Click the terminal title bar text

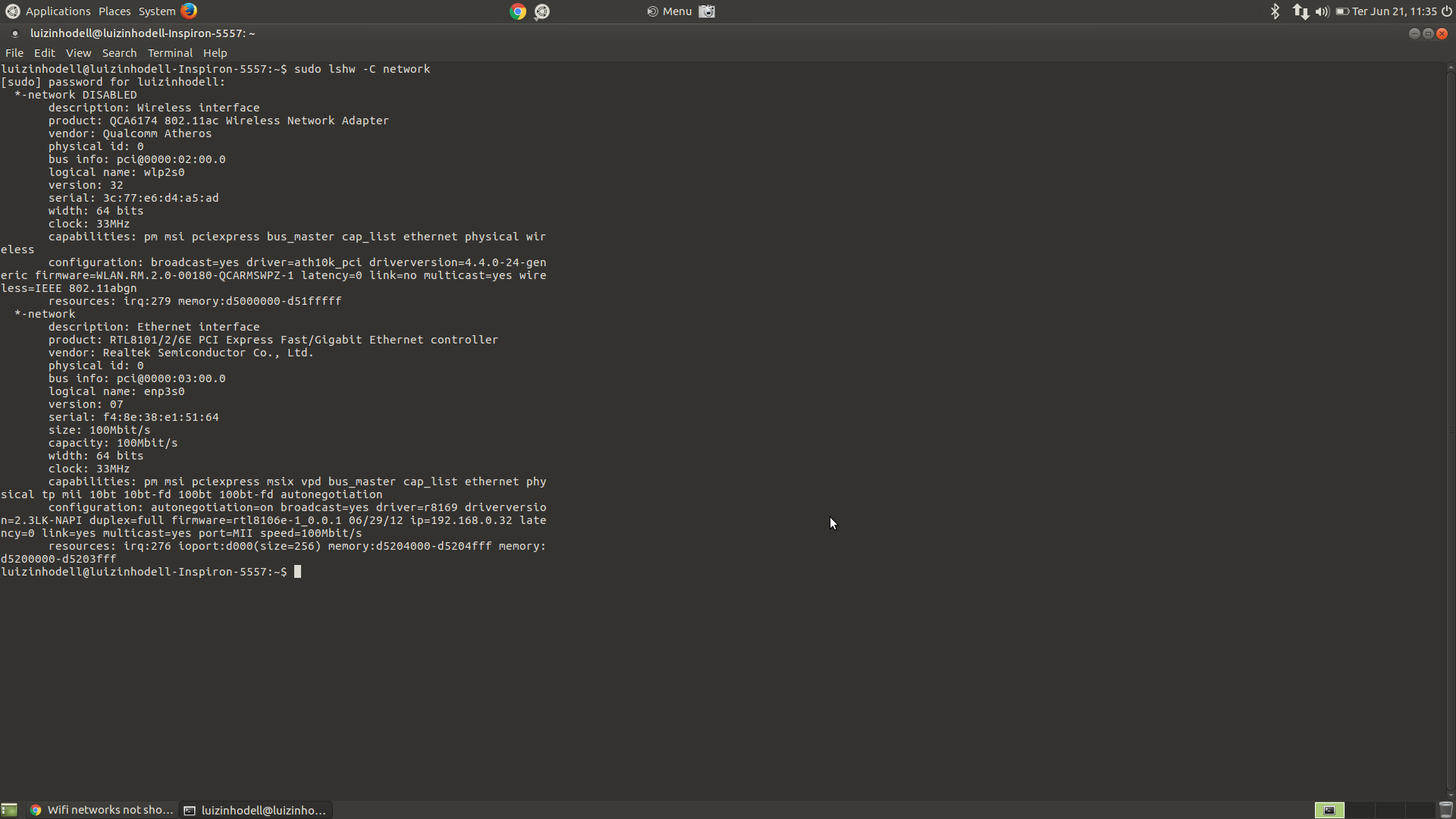[x=143, y=33]
